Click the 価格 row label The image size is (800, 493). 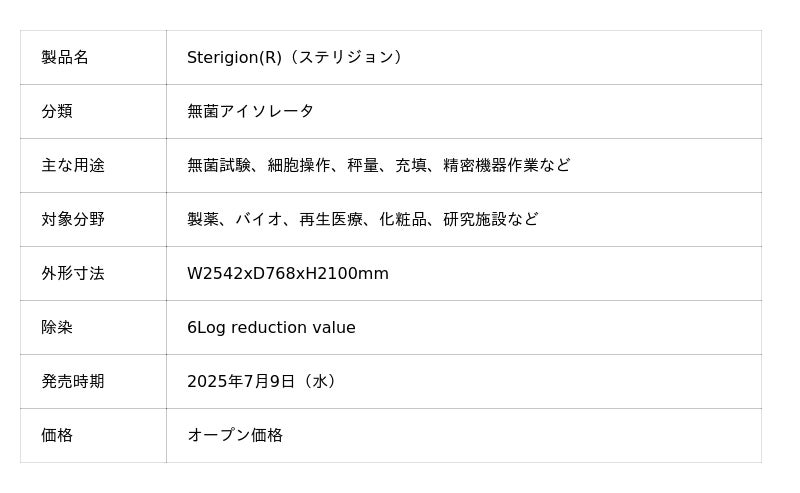[x=57, y=435]
